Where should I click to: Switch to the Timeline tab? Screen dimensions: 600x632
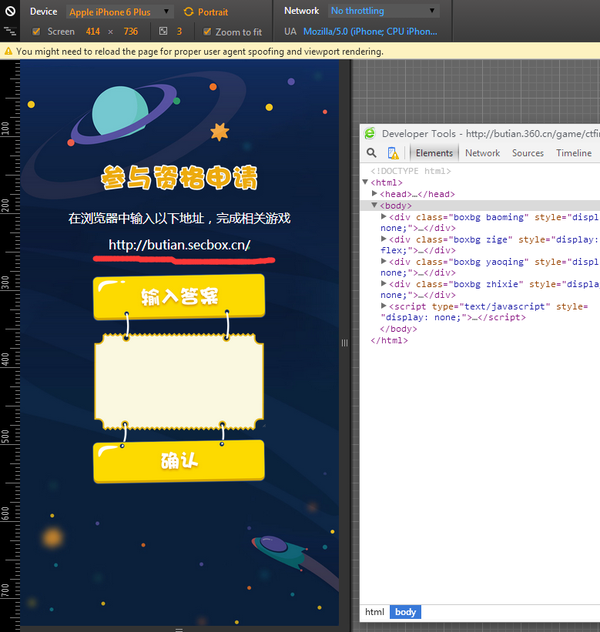tap(574, 153)
